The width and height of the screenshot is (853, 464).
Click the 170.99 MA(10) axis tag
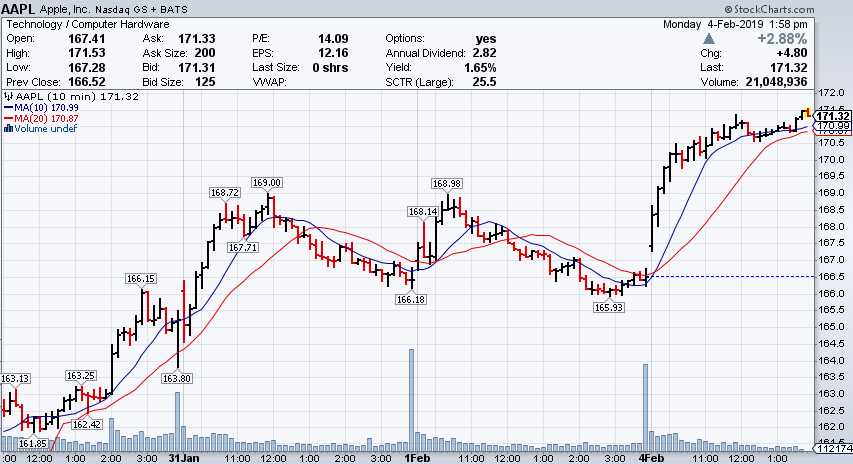pyautogui.click(x=832, y=127)
